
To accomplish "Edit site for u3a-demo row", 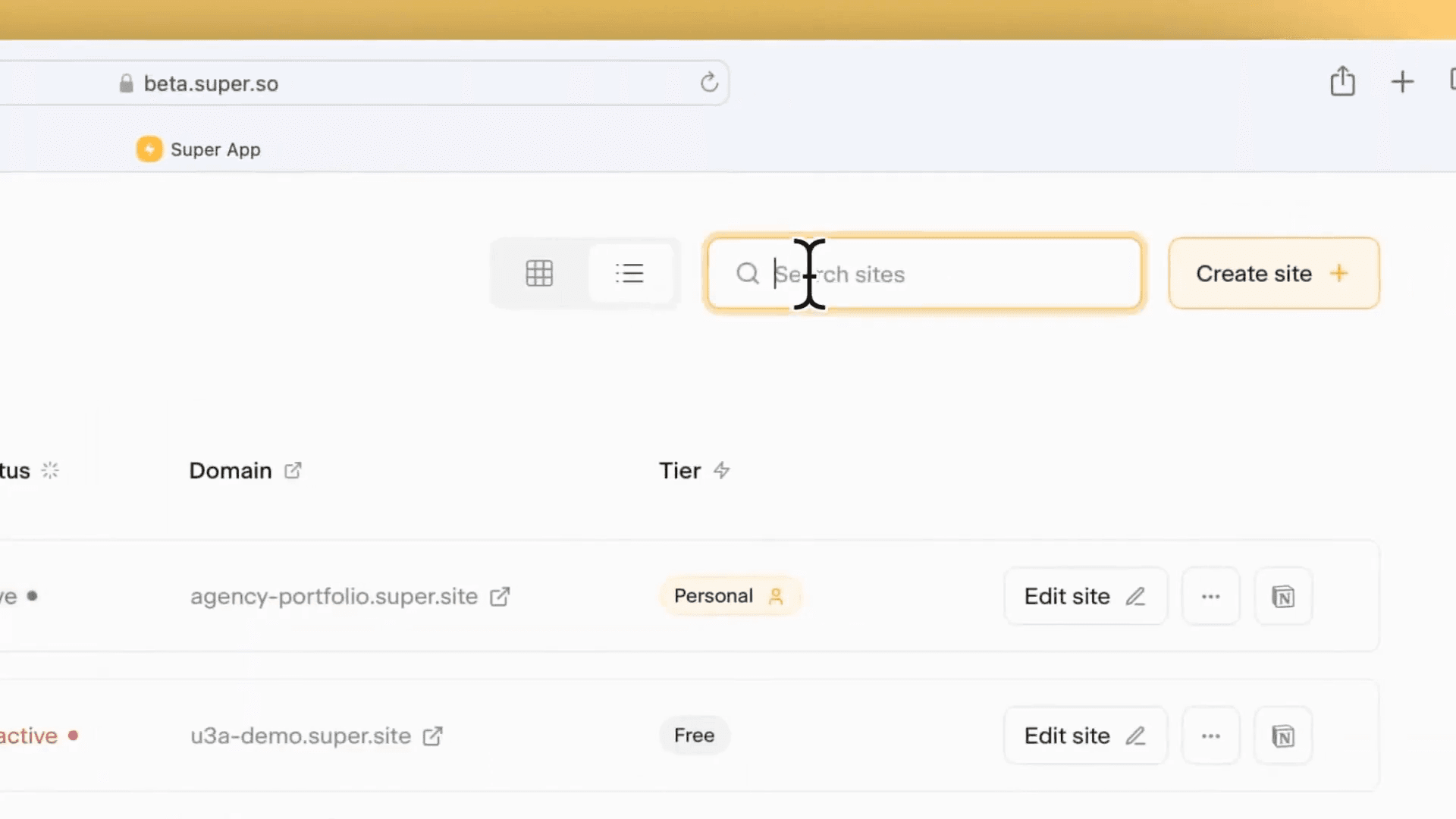I will pyautogui.click(x=1085, y=736).
